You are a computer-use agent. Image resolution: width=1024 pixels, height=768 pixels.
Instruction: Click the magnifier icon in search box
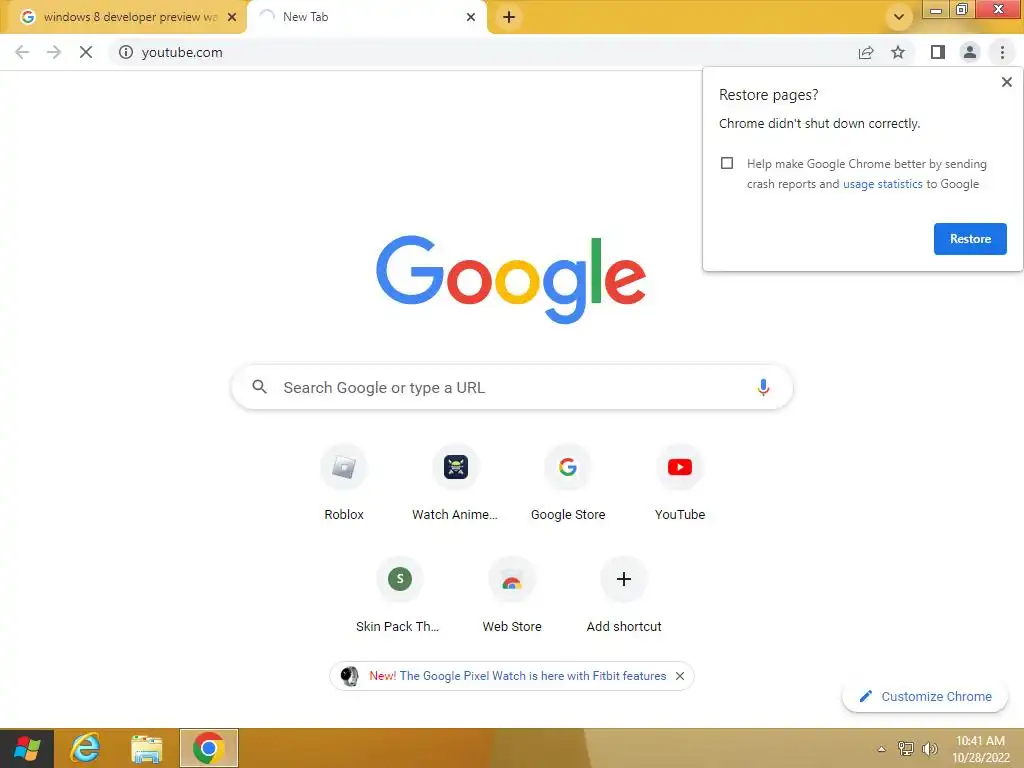259,387
